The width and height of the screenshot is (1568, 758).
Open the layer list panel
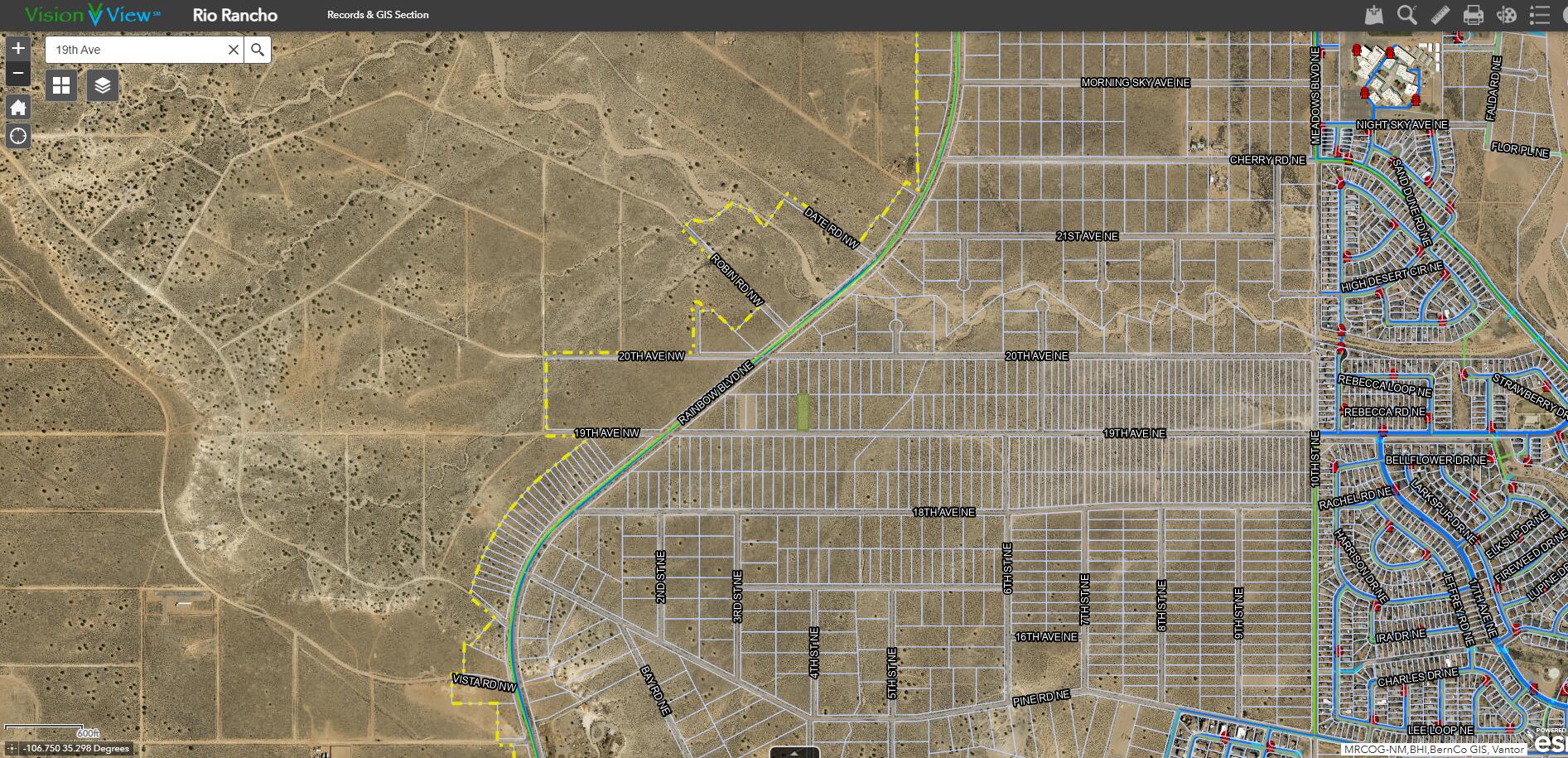pyautogui.click(x=103, y=85)
